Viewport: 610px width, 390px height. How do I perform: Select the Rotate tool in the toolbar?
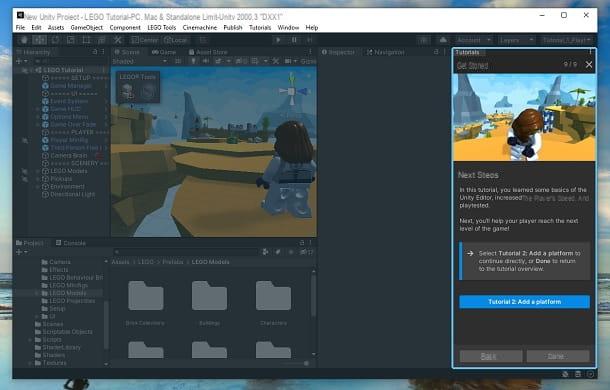(55, 40)
